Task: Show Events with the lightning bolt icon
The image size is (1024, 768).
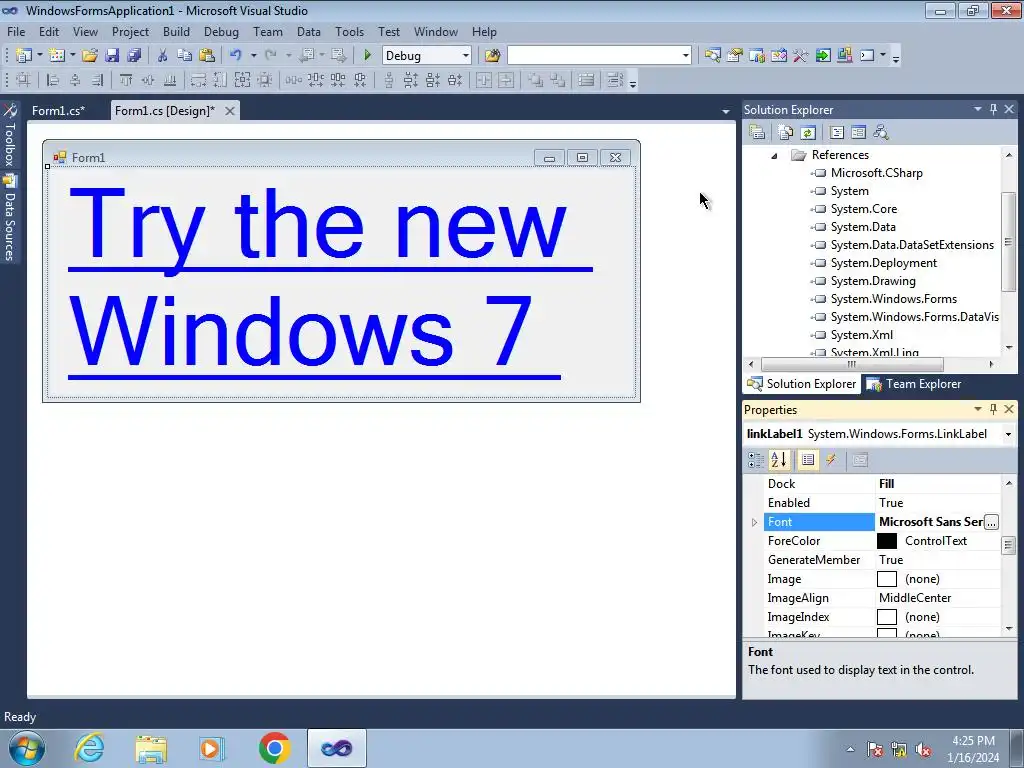Action: [x=831, y=460]
